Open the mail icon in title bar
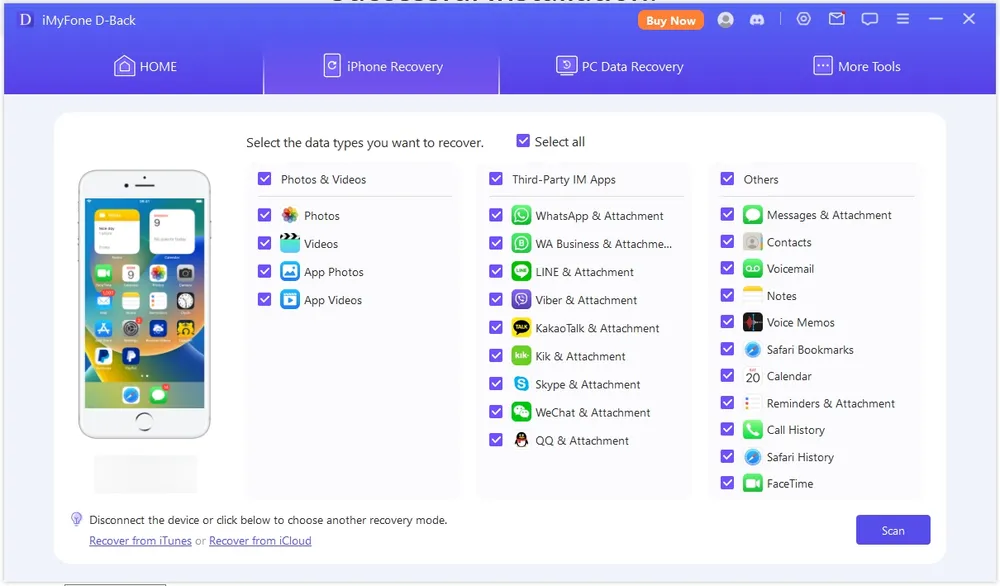The image size is (1000, 586). pos(837,18)
